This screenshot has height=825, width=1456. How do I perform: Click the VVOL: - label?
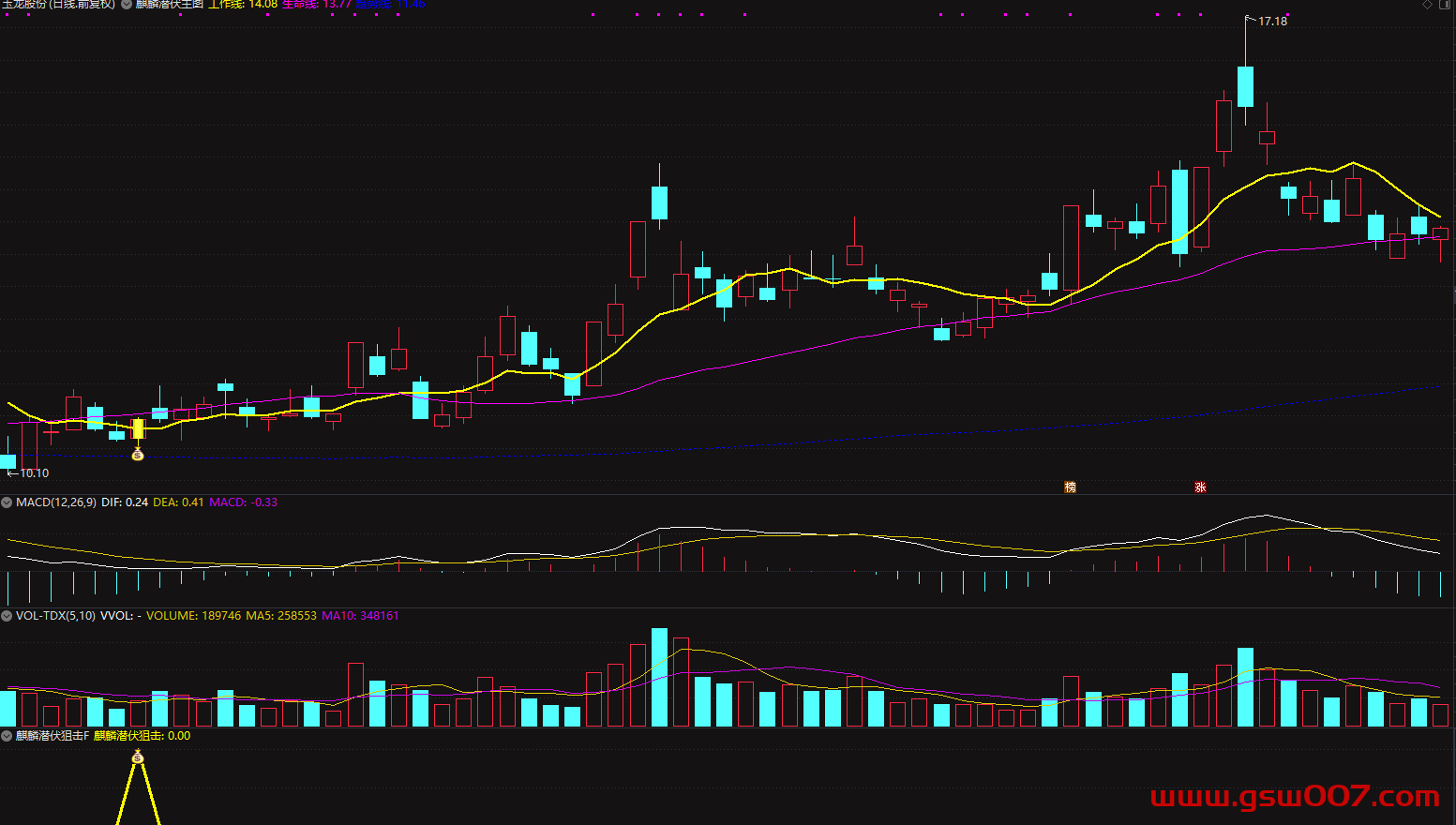tap(121, 616)
